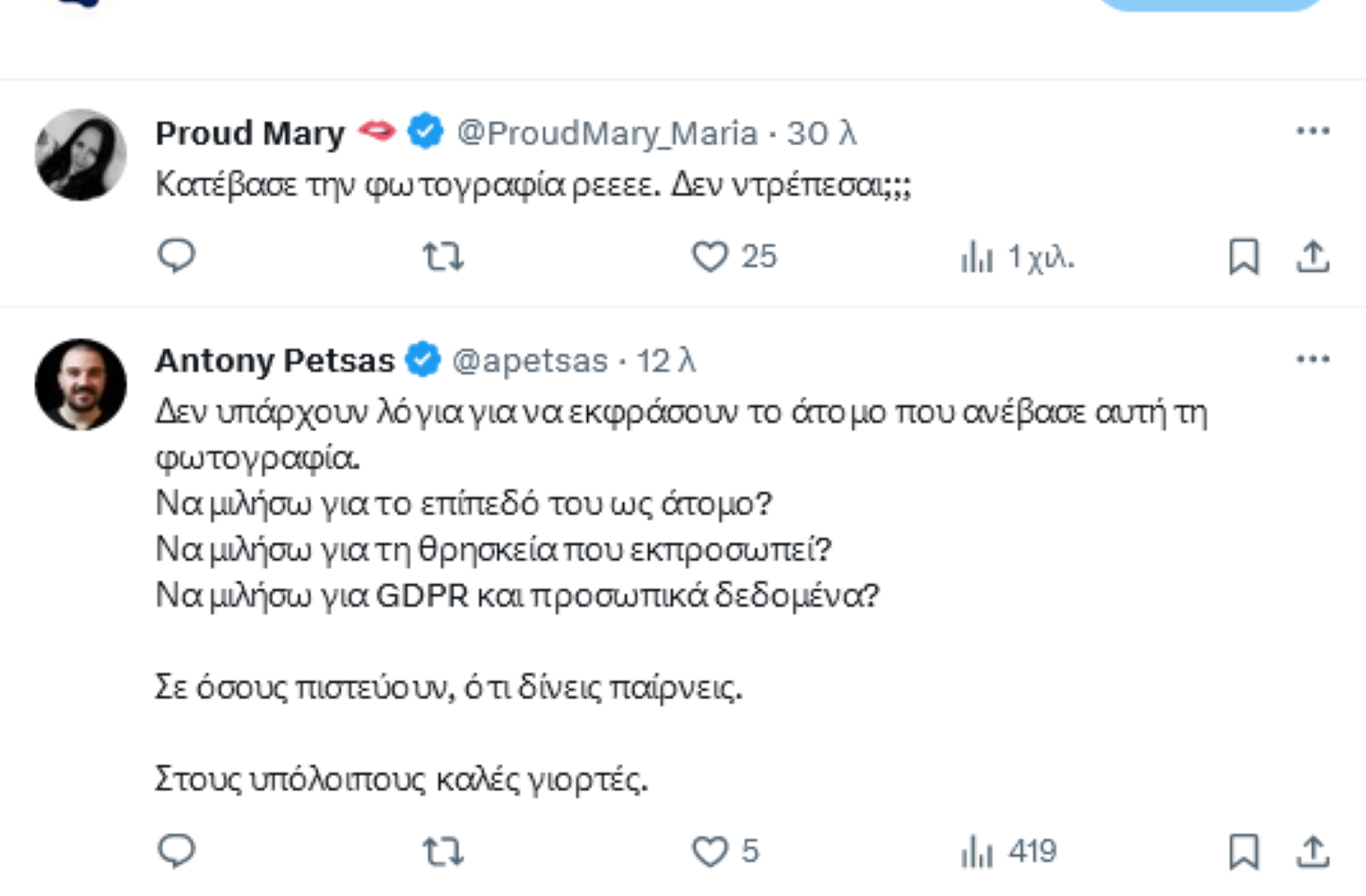The image size is (1366, 896).
Task: Open more options on Antony Petsas's tweet
Action: point(1312,360)
